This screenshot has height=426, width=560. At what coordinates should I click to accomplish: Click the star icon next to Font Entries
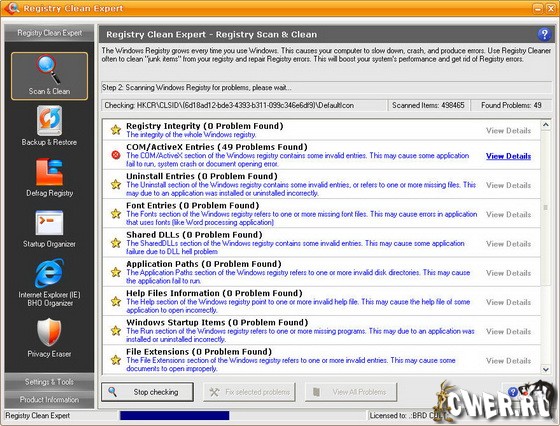pyautogui.click(x=116, y=214)
